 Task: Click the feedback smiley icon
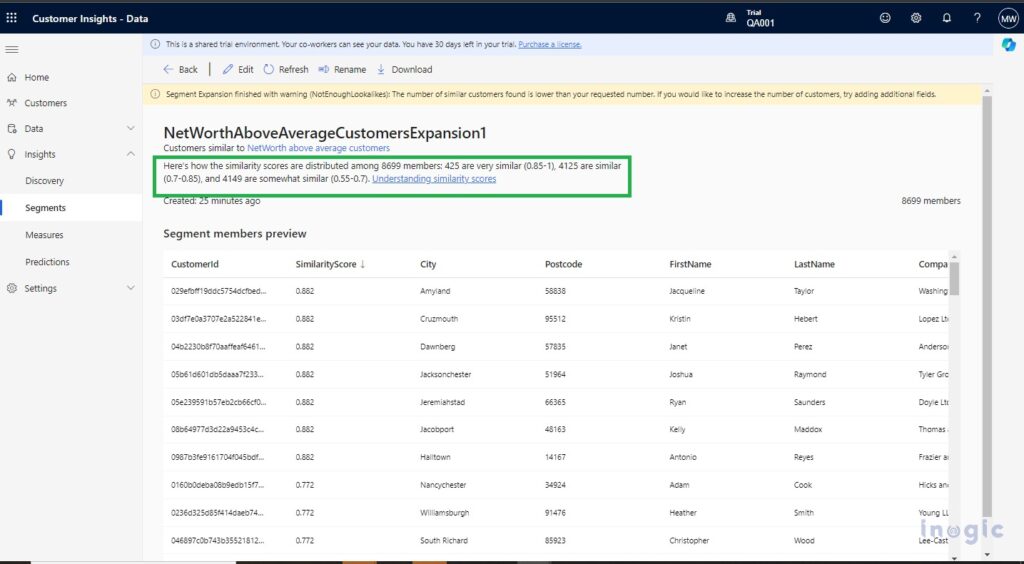pos(885,18)
